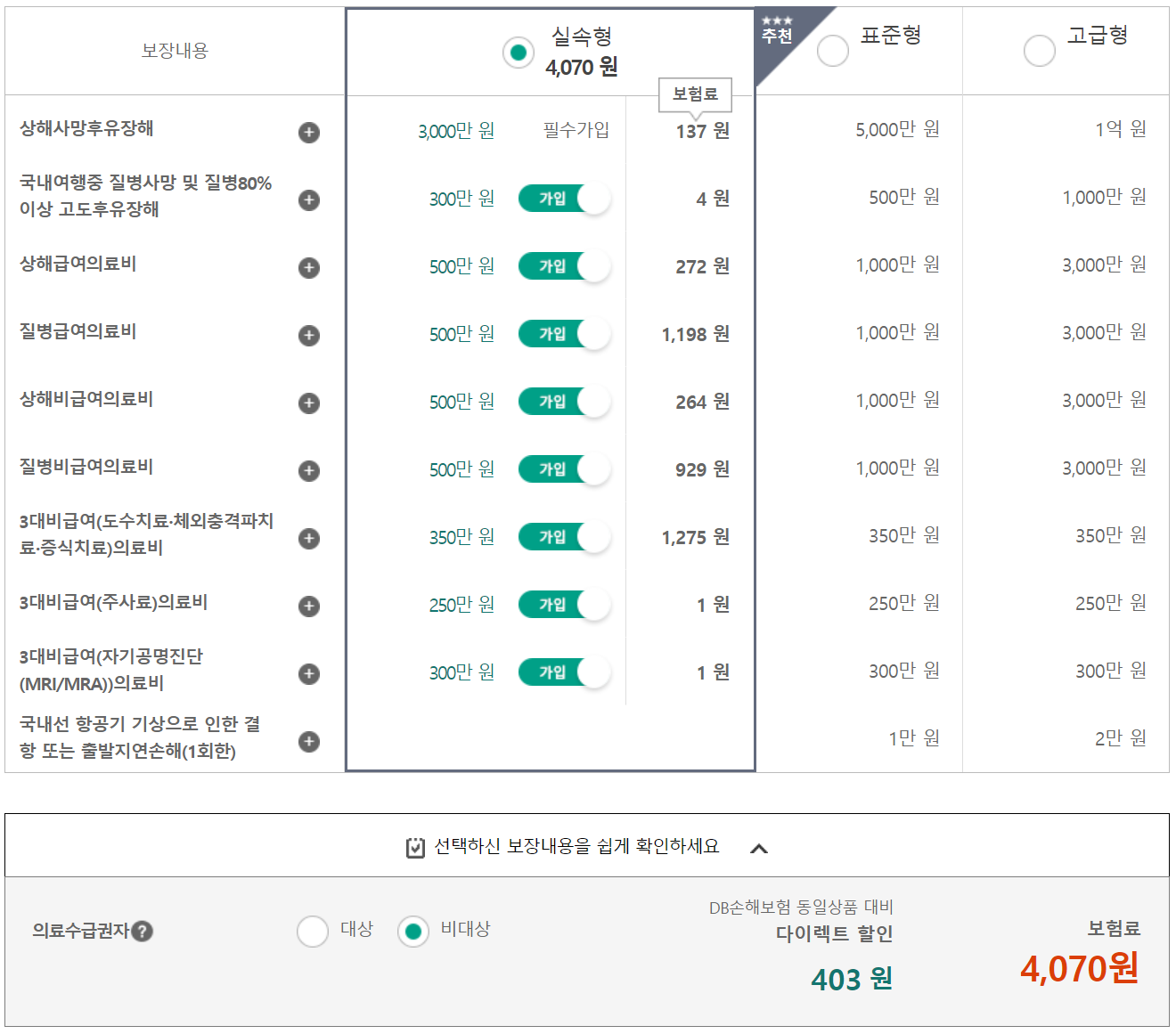Turn off 가입 toggle for 질병비급여의료비

point(564,468)
